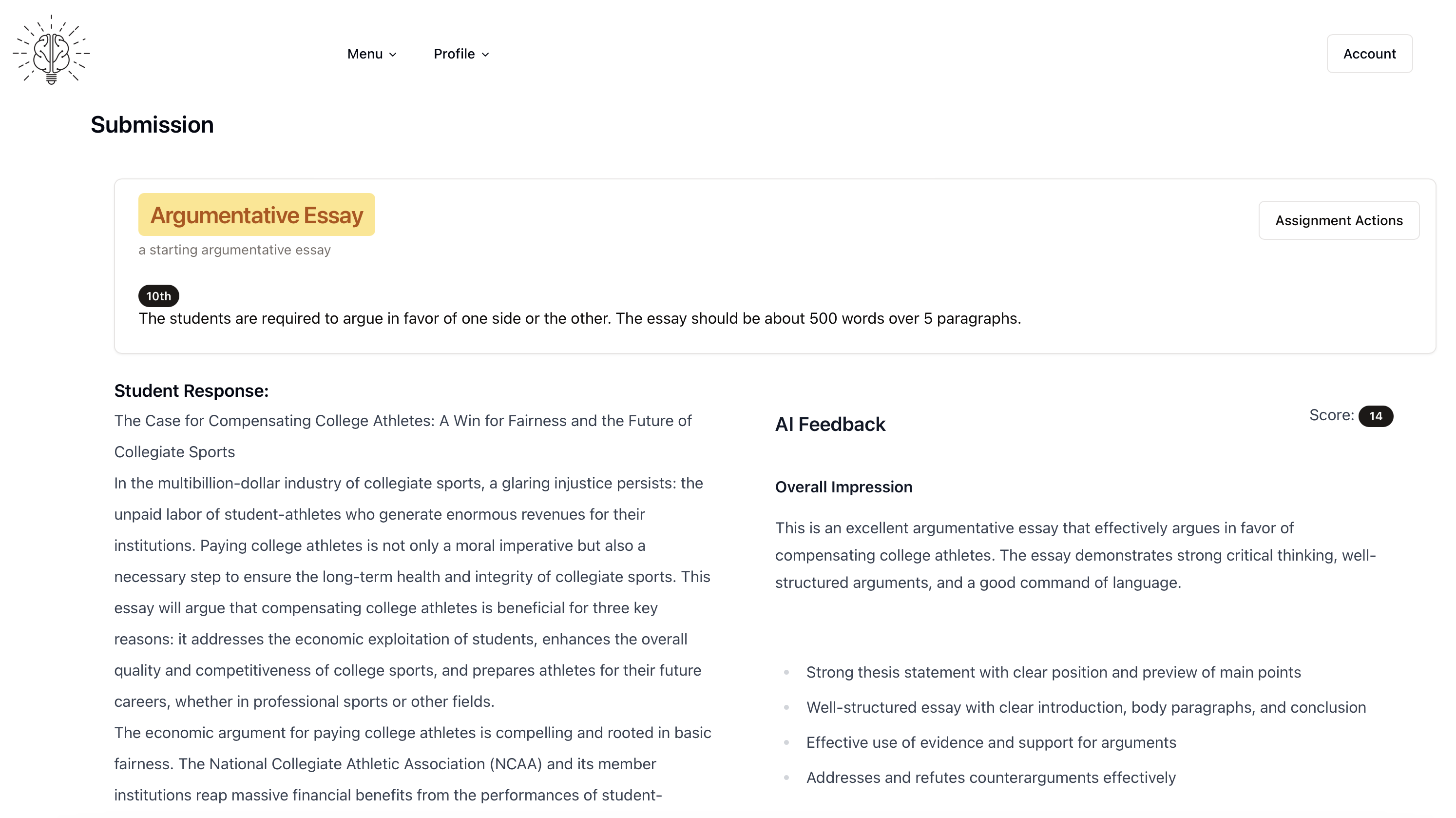The height and width of the screenshot is (818, 1456).
Task: Expand the chevron next to Menu
Action: (393, 54)
